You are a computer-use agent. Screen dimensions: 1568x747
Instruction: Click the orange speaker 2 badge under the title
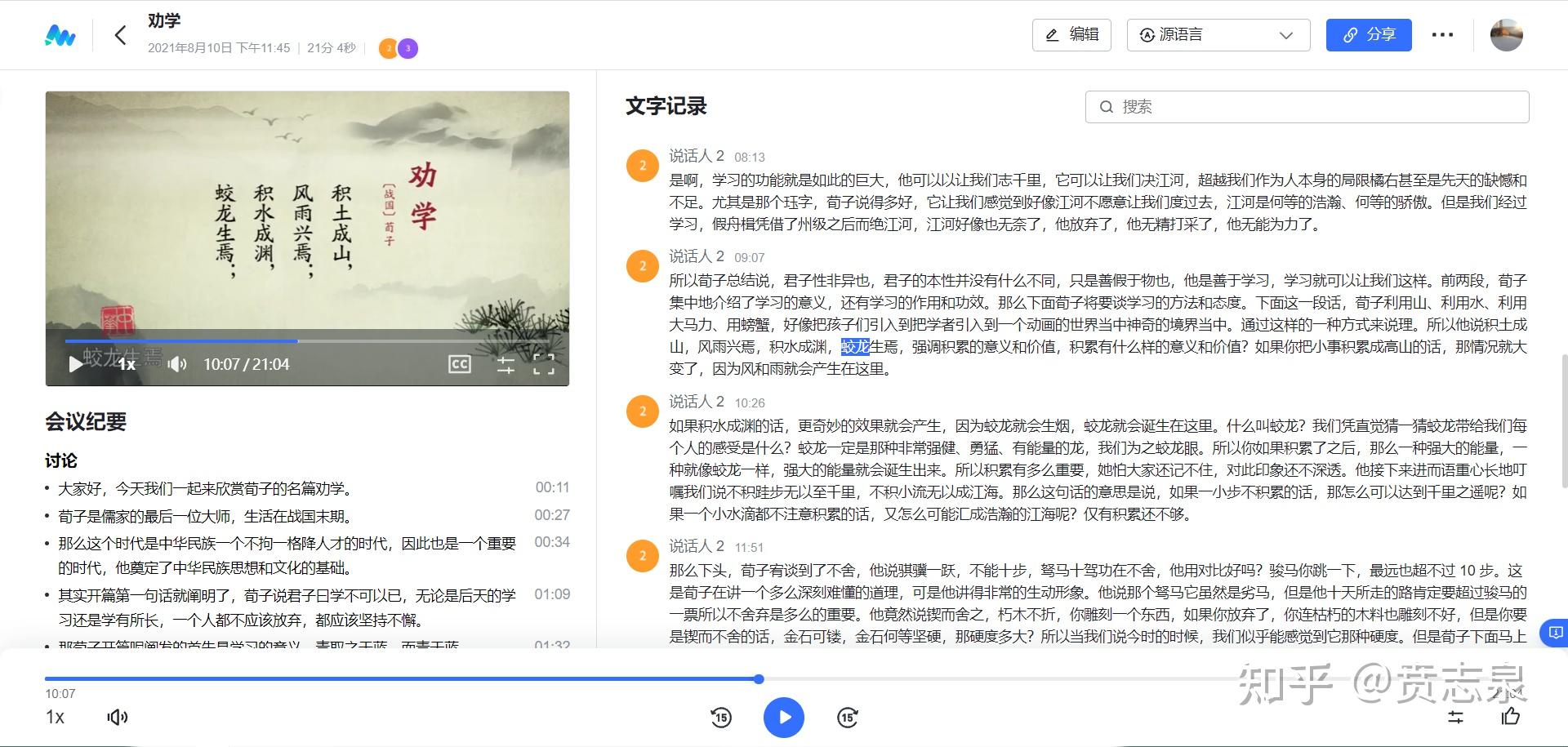click(388, 48)
